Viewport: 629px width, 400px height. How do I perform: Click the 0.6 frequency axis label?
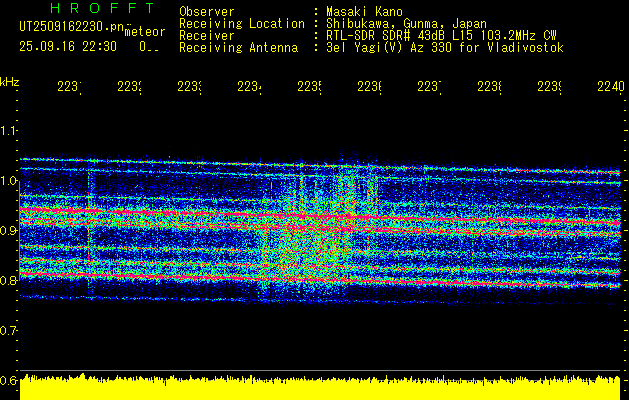8,380
